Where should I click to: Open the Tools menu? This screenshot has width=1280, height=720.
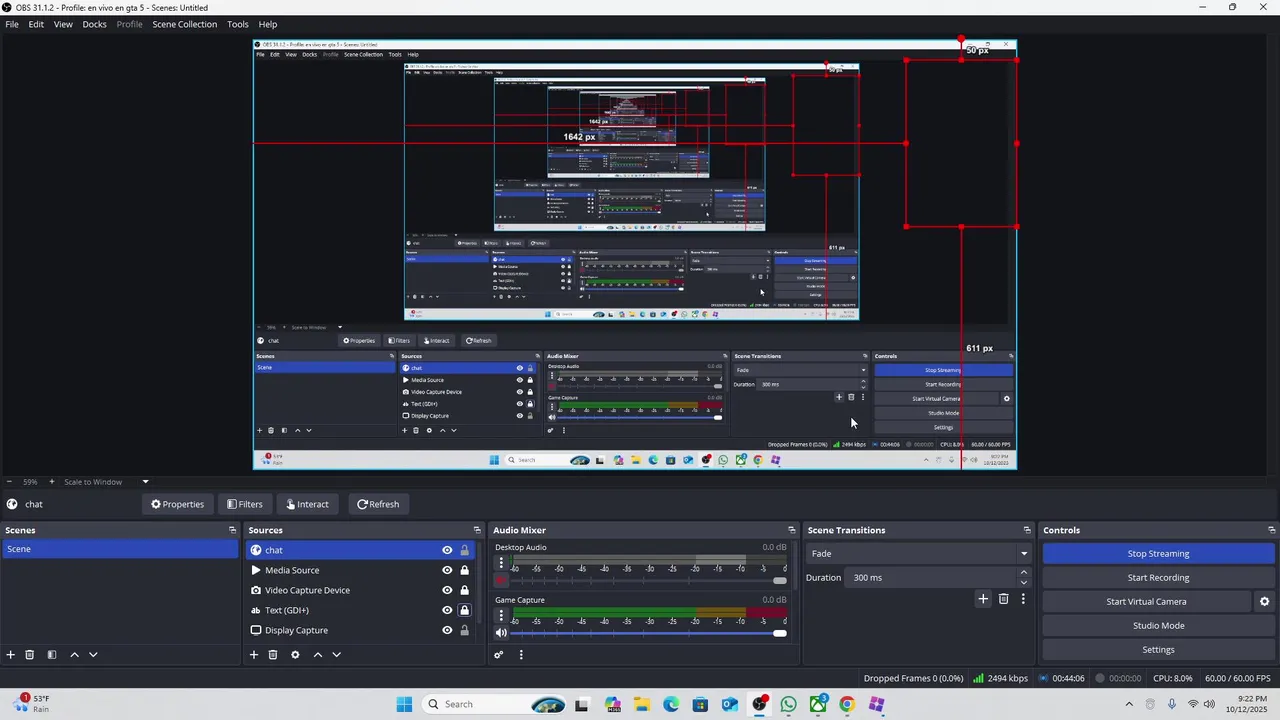pyautogui.click(x=238, y=24)
